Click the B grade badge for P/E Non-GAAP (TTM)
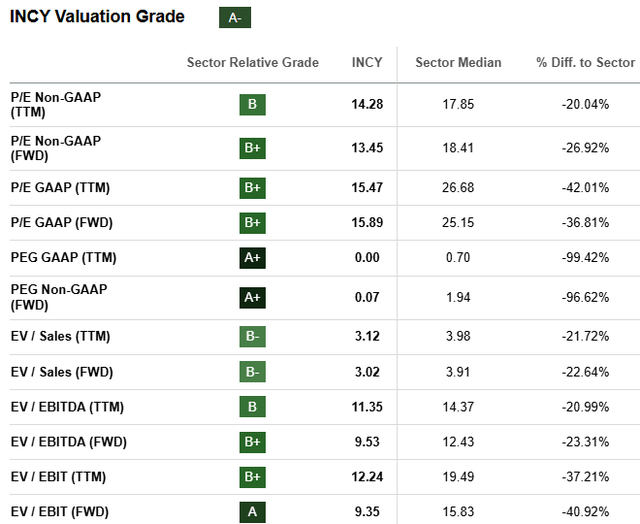The height and width of the screenshot is (524, 640). click(x=252, y=104)
